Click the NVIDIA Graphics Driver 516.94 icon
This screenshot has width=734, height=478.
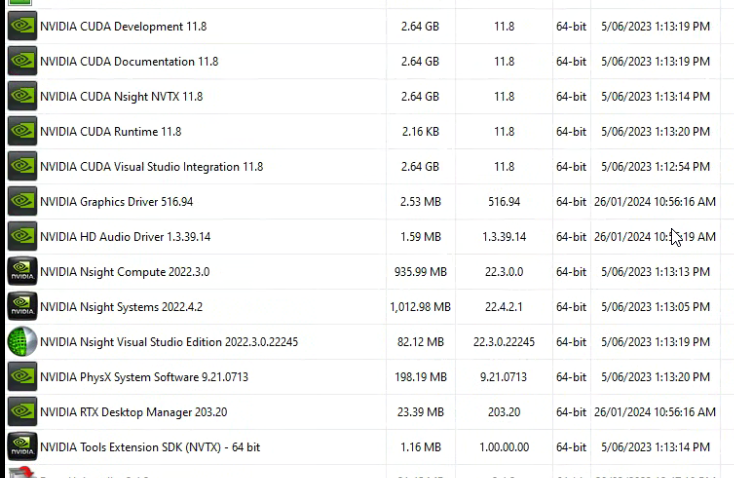point(22,202)
